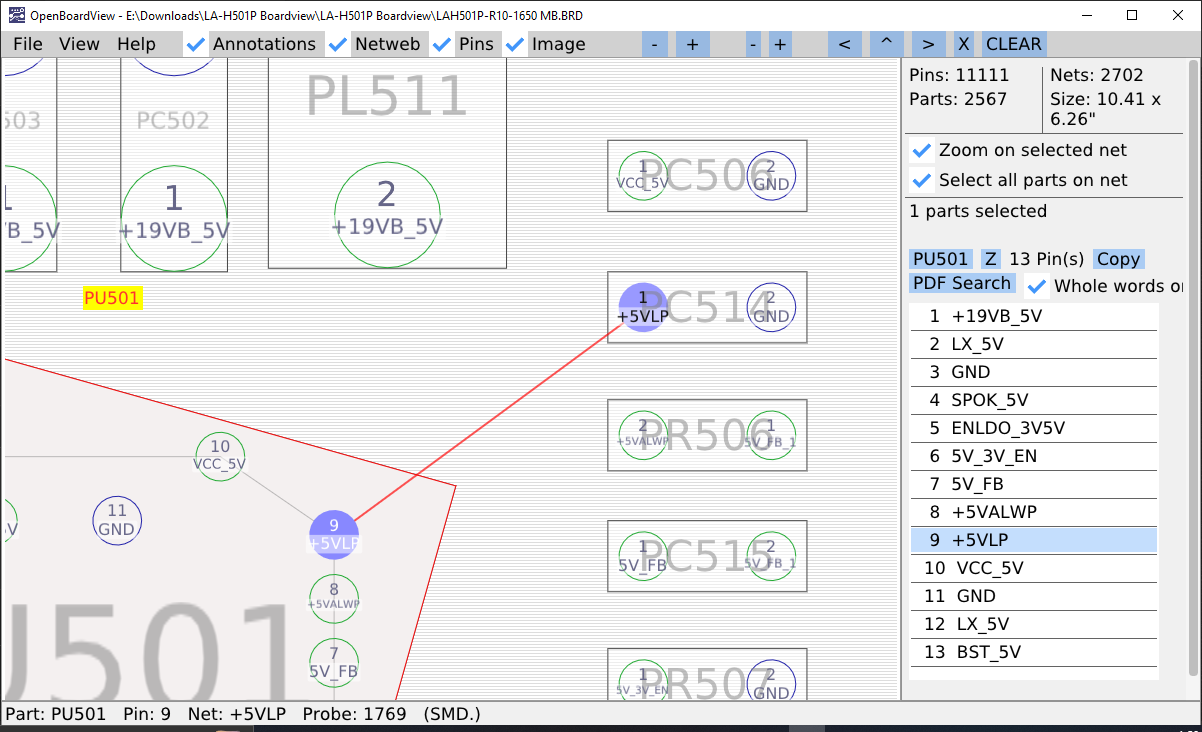
Task: Click Copy next to 13 Pin(s)
Action: click(1118, 259)
